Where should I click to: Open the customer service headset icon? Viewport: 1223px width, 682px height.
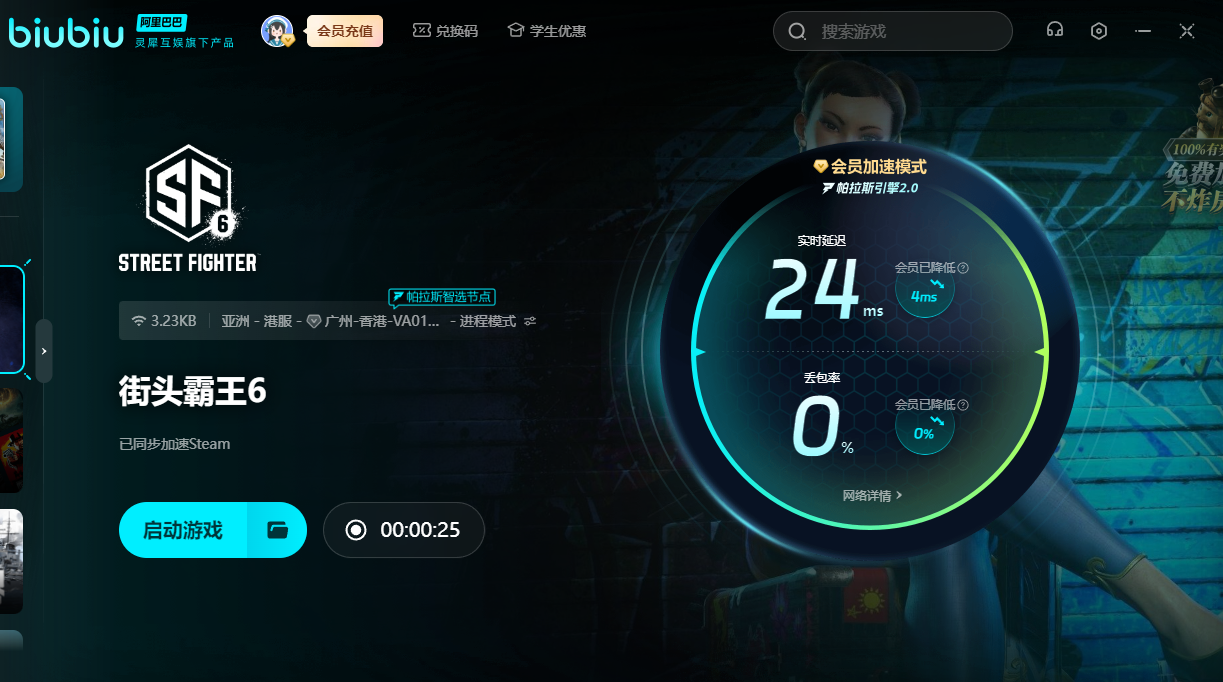pyautogui.click(x=1054, y=30)
